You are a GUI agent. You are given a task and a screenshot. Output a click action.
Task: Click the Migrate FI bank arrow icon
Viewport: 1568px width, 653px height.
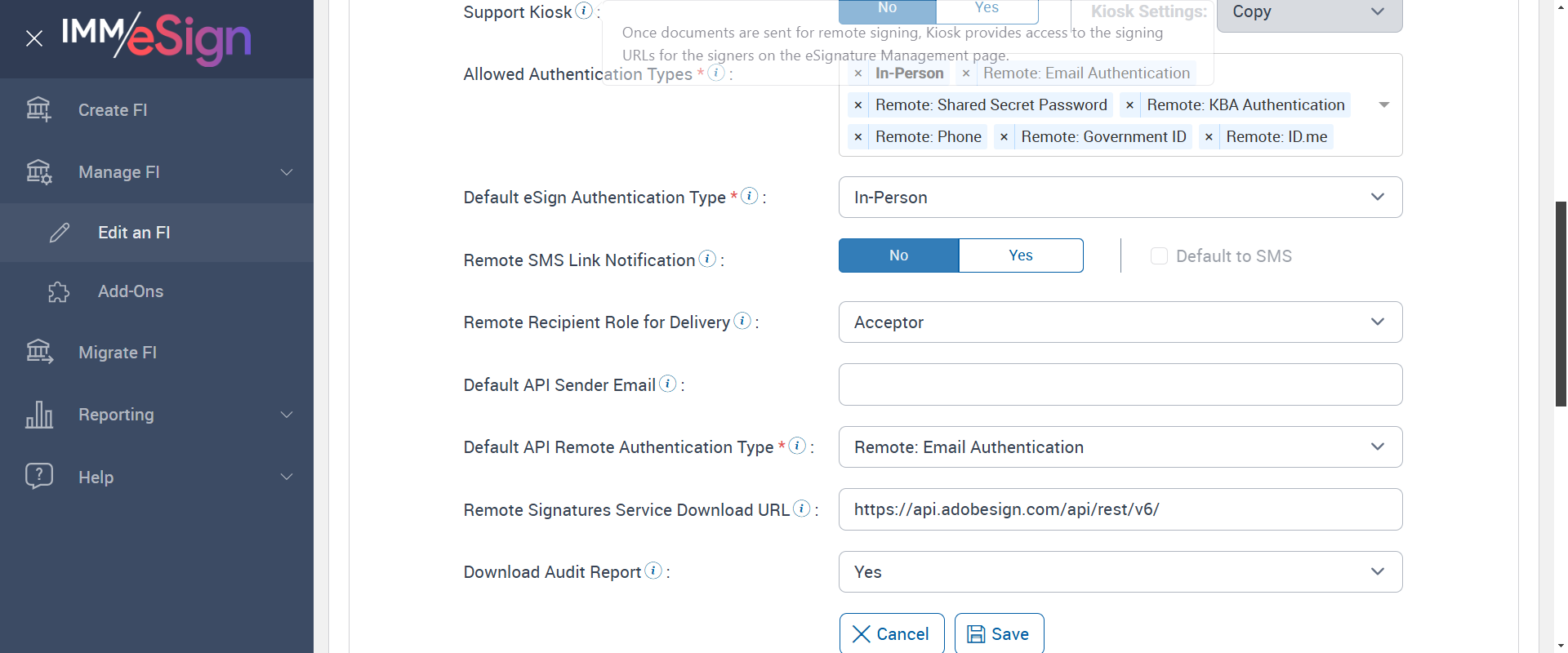pyautogui.click(x=39, y=352)
